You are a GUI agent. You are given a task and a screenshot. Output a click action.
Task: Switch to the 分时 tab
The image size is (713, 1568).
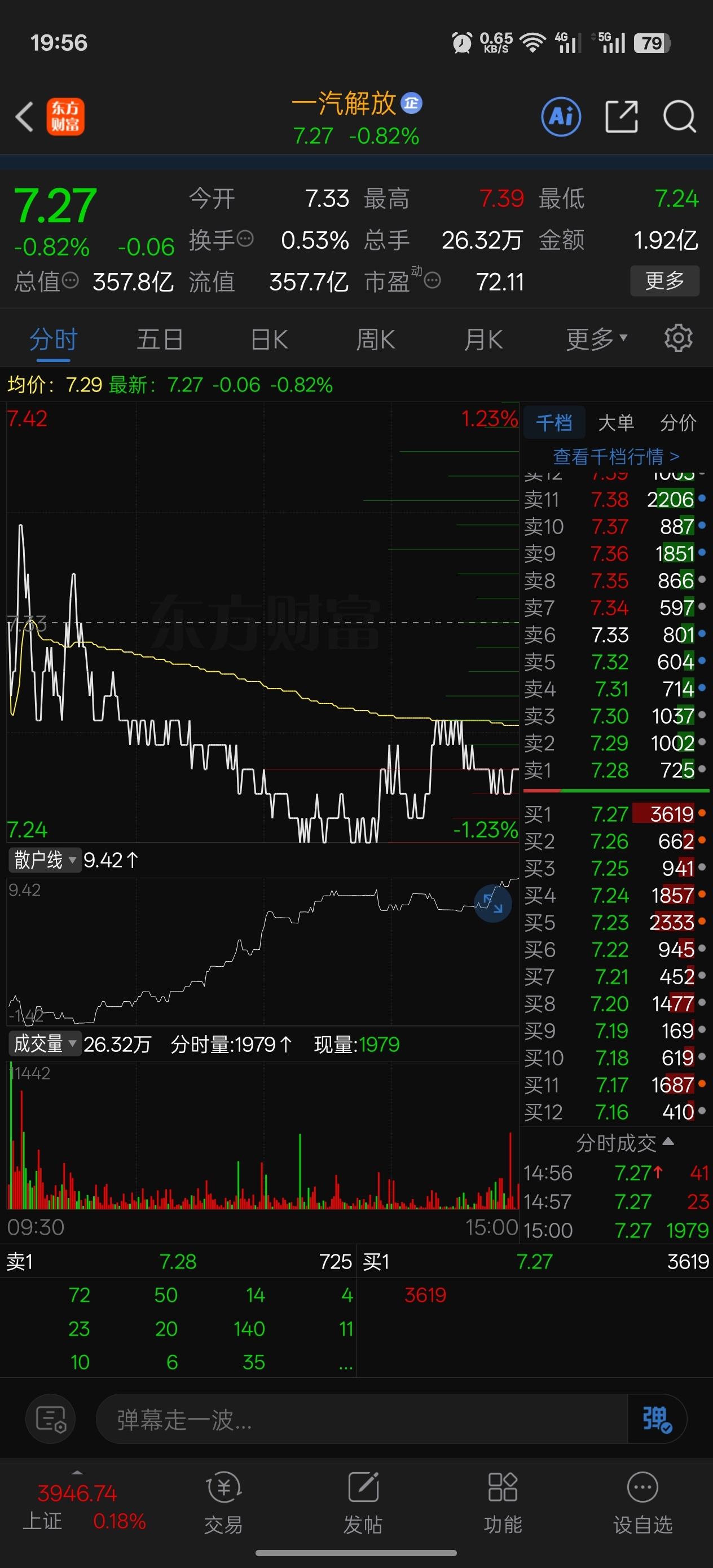(x=54, y=339)
